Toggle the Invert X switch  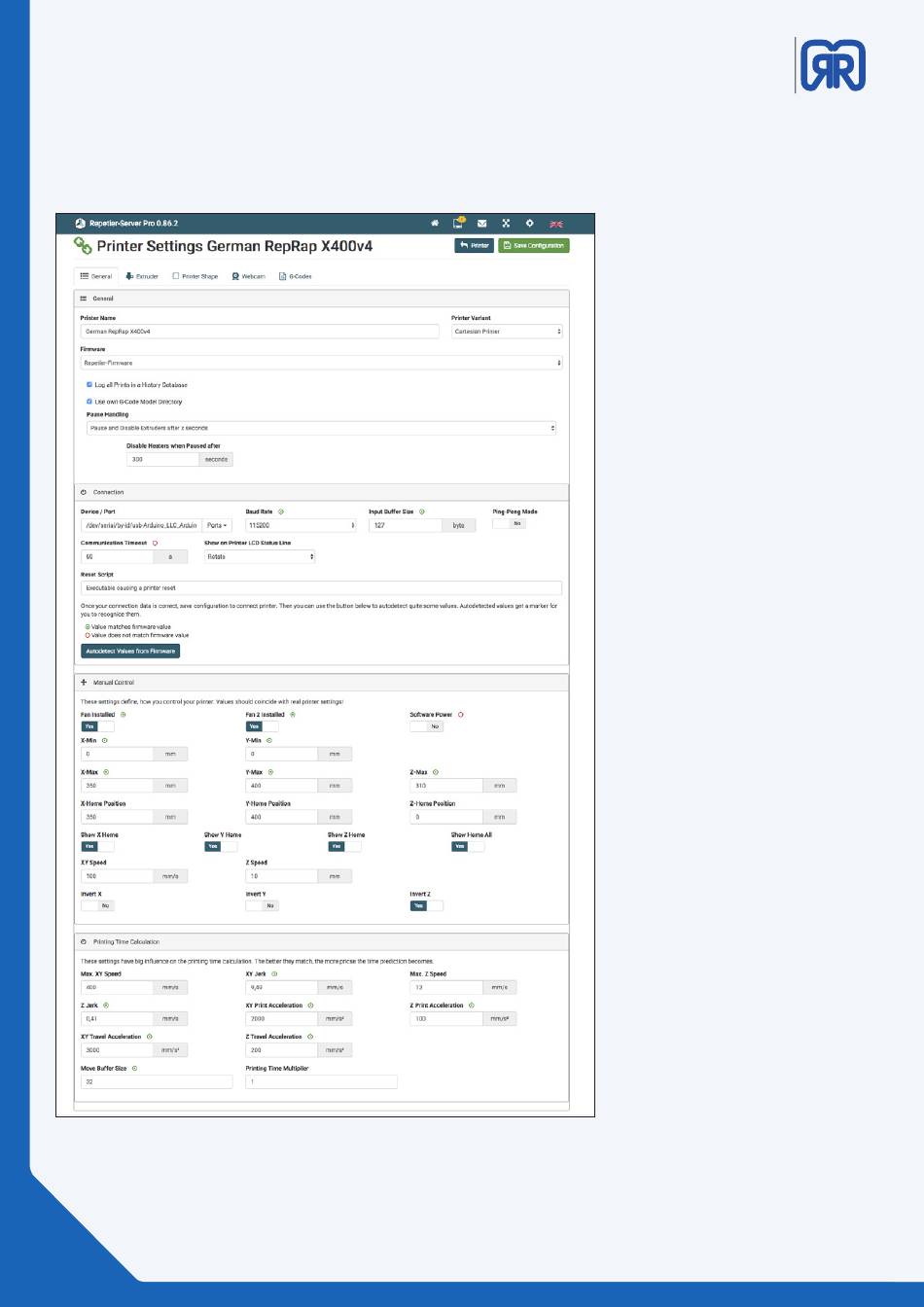click(x=97, y=905)
